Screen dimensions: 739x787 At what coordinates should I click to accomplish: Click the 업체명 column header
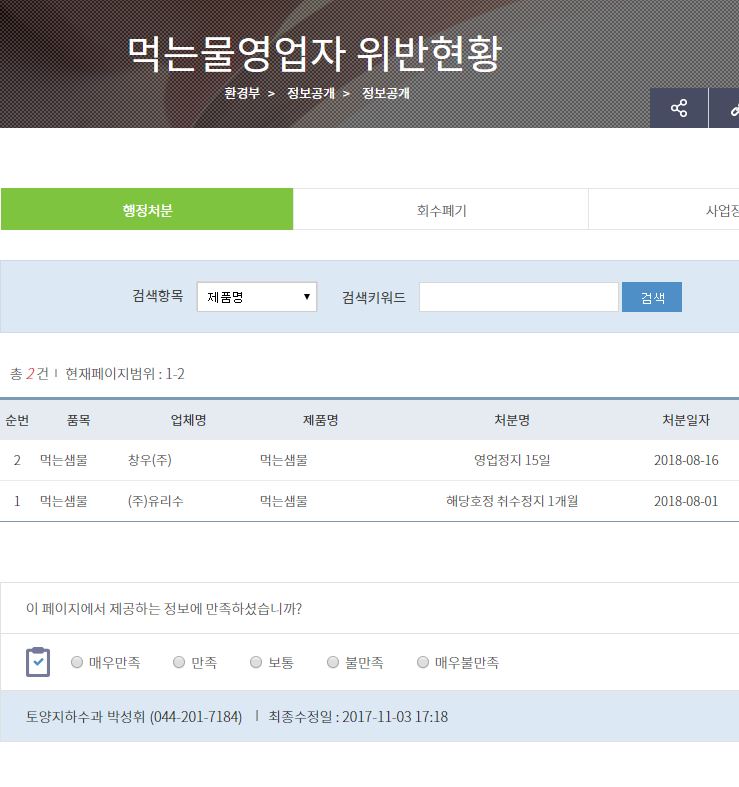pos(188,420)
